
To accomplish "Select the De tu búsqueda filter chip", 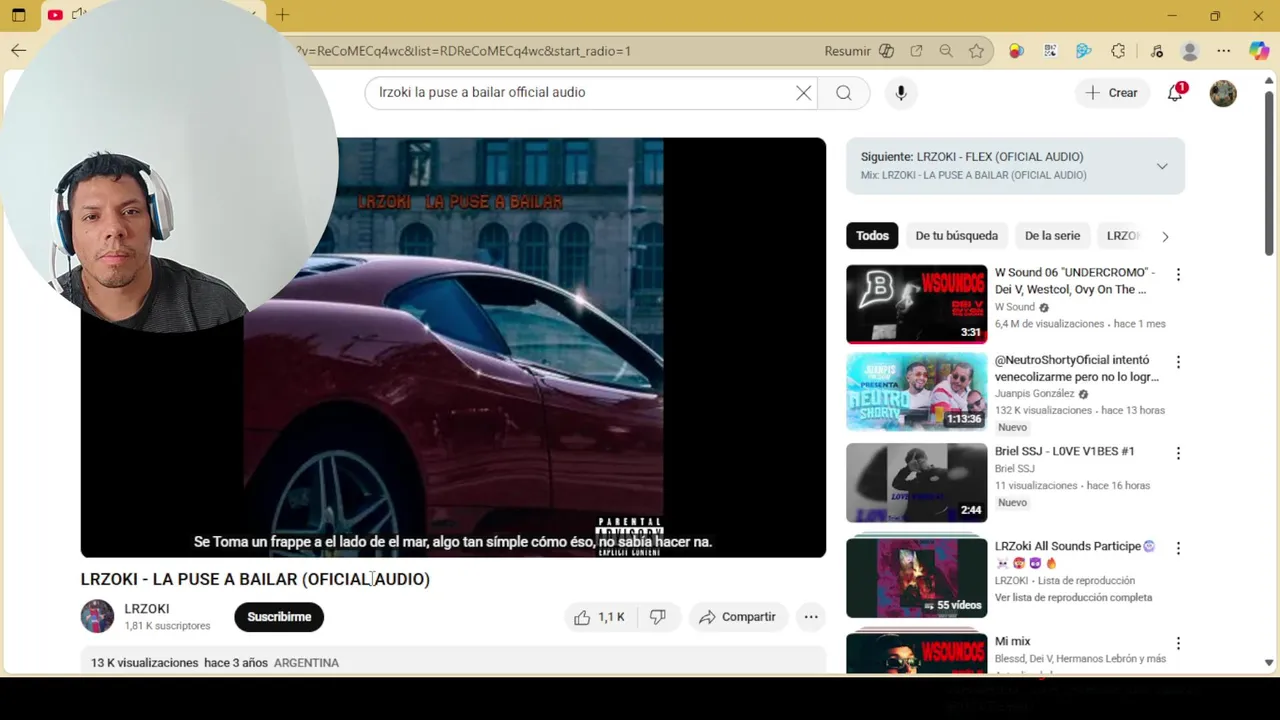I will 957,236.
